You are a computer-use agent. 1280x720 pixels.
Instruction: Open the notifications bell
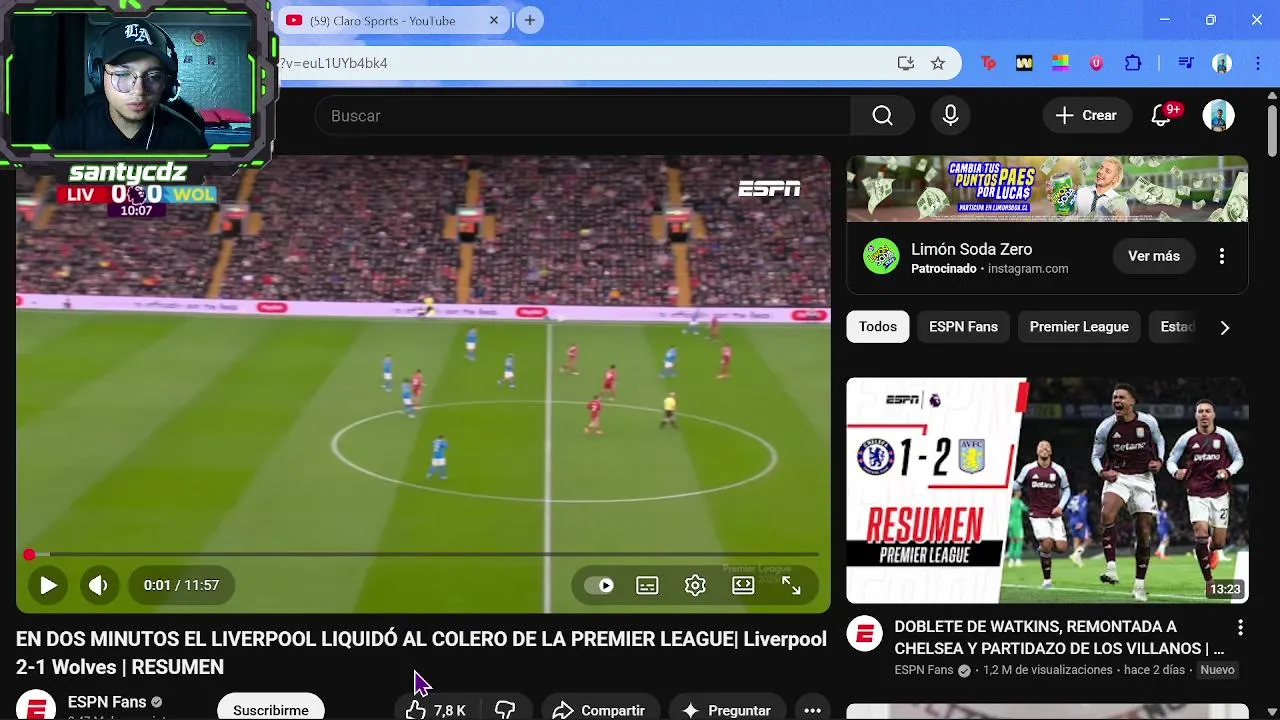[x=1161, y=115]
